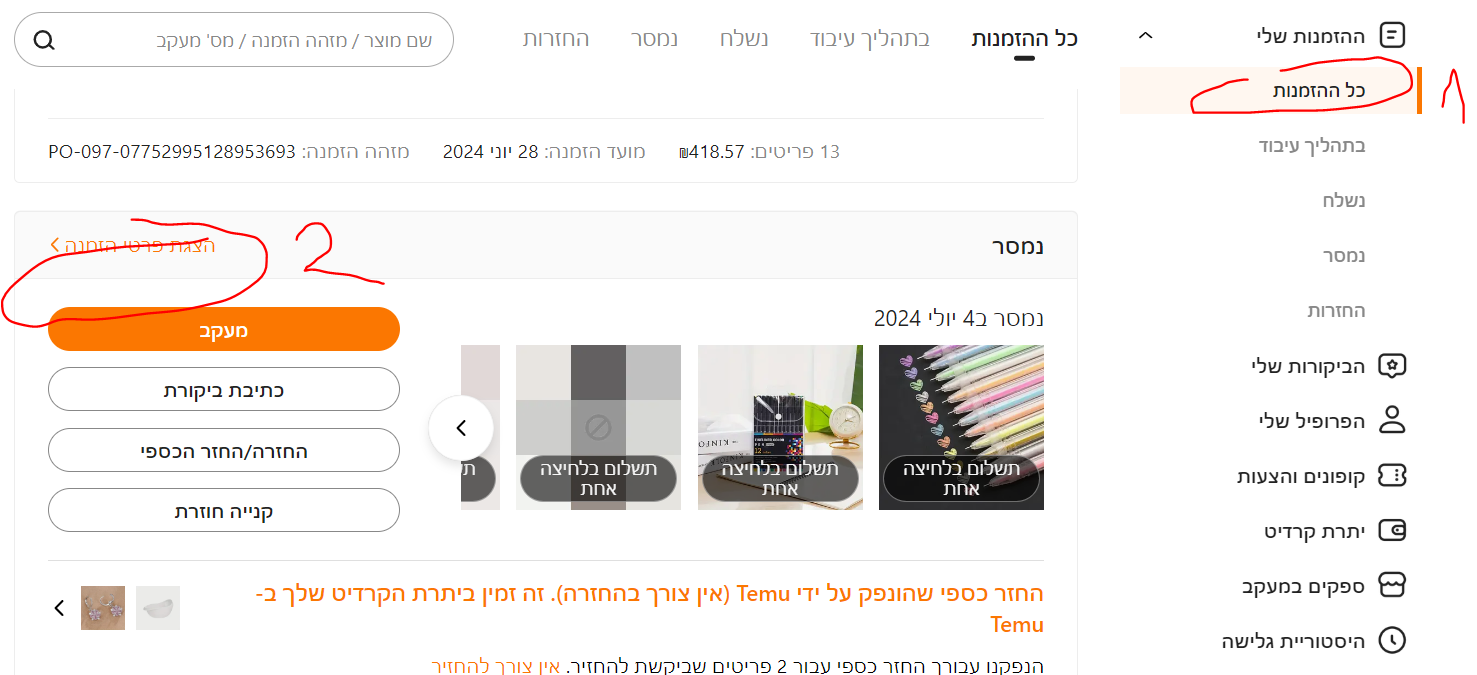Show more order item images with arrow
The image size is (1477, 675).
[461, 428]
